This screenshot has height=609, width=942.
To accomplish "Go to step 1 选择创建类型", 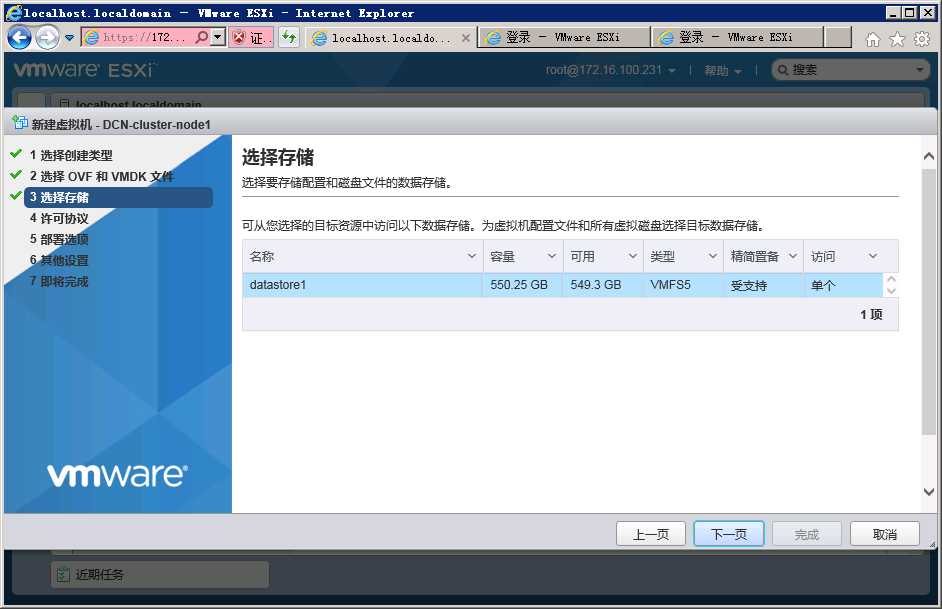I will 71,156.
